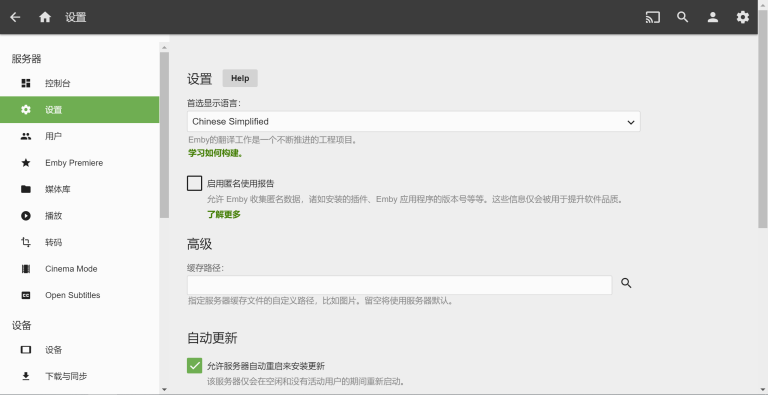
Task: Click the search magnifier in top bar
Action: click(683, 17)
